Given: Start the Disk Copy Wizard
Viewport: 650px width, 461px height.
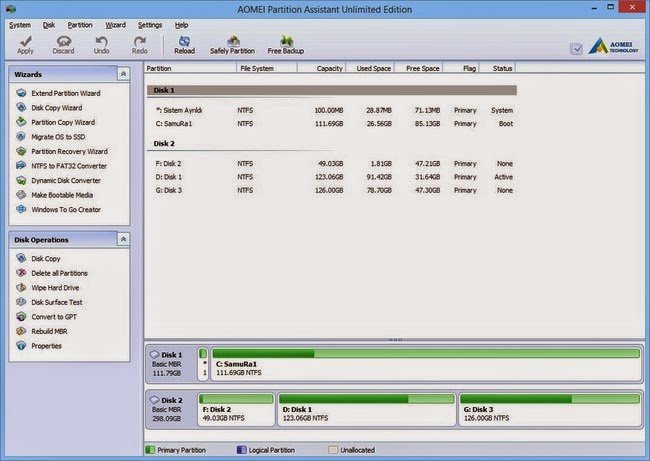Looking at the screenshot, I should 57,108.
